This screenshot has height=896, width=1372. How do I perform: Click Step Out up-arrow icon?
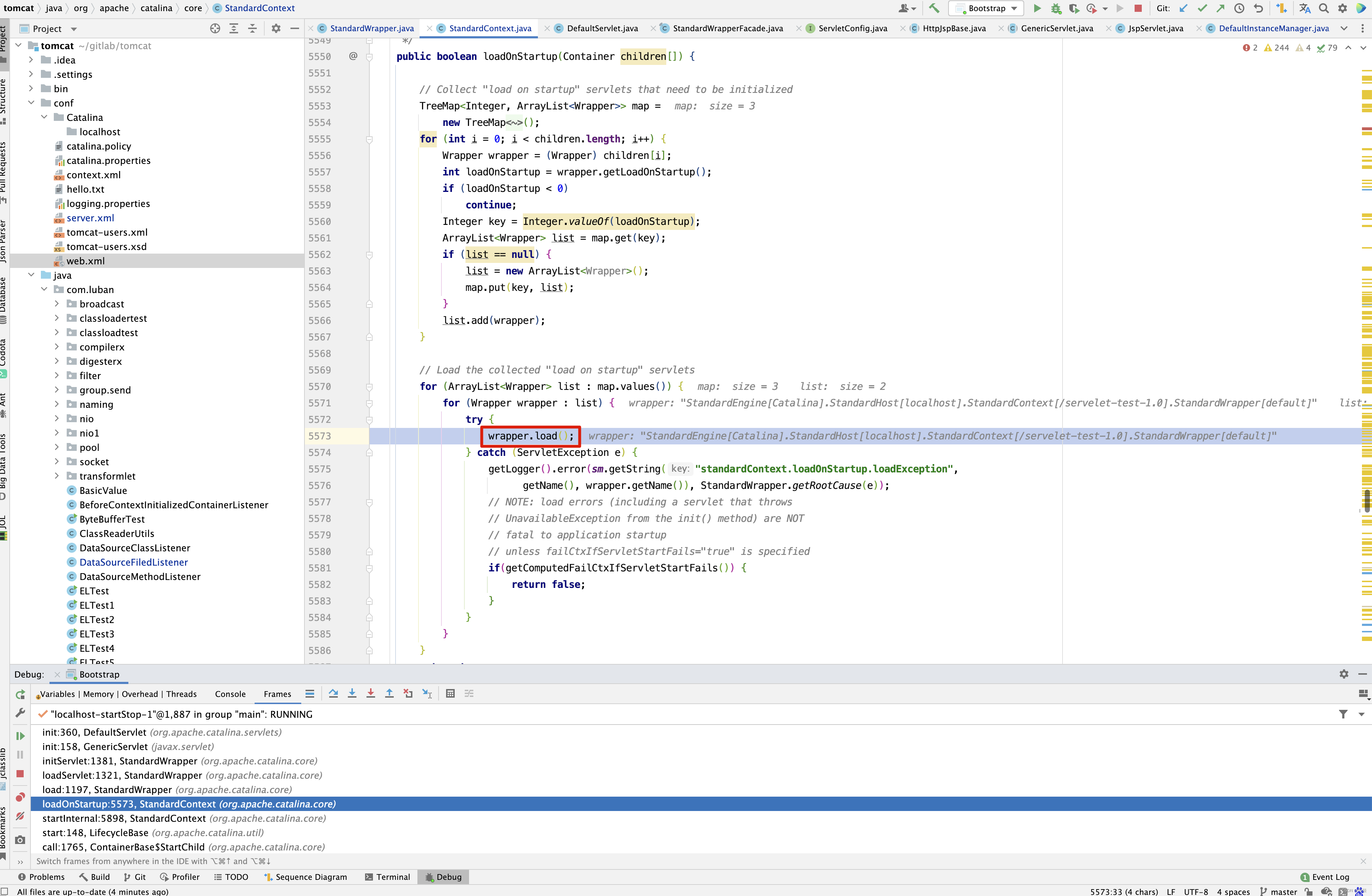[x=389, y=694]
